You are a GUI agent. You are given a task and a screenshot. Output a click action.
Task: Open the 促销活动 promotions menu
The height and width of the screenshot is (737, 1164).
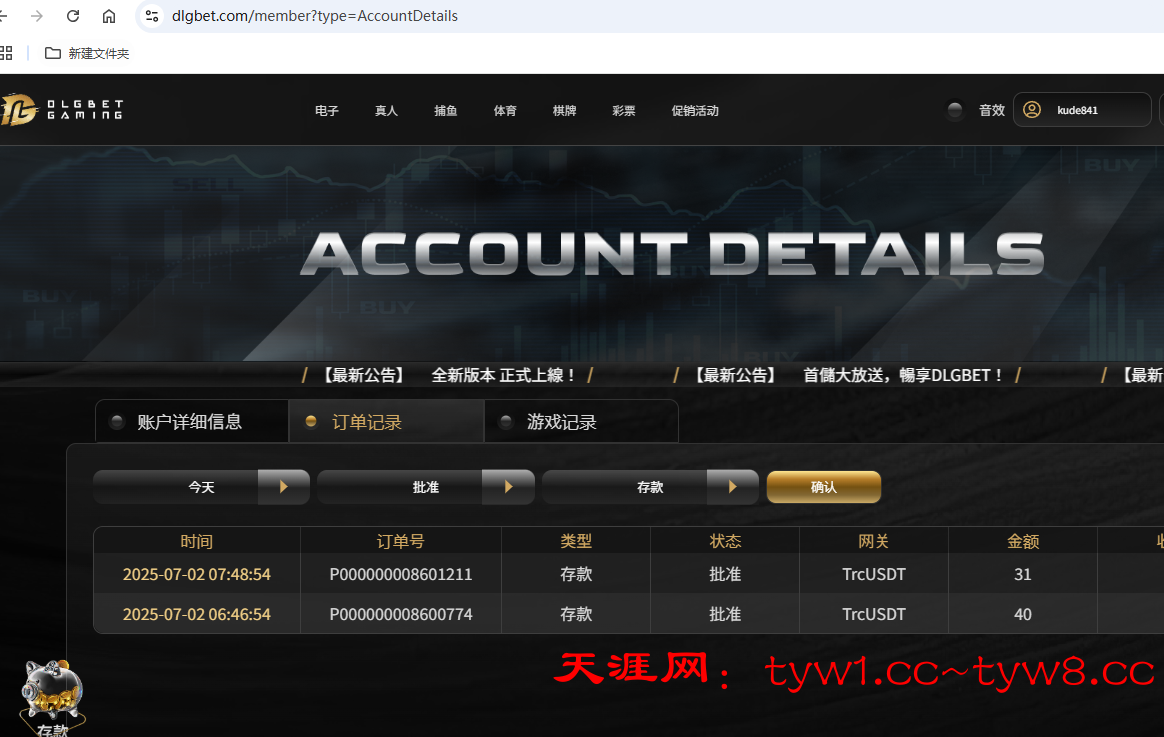(x=695, y=111)
